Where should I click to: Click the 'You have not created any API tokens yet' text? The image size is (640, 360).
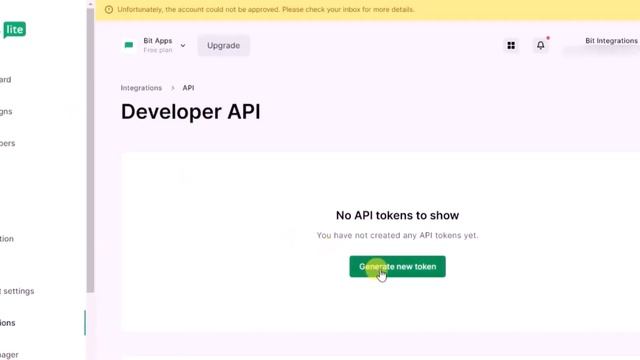(x=397, y=236)
